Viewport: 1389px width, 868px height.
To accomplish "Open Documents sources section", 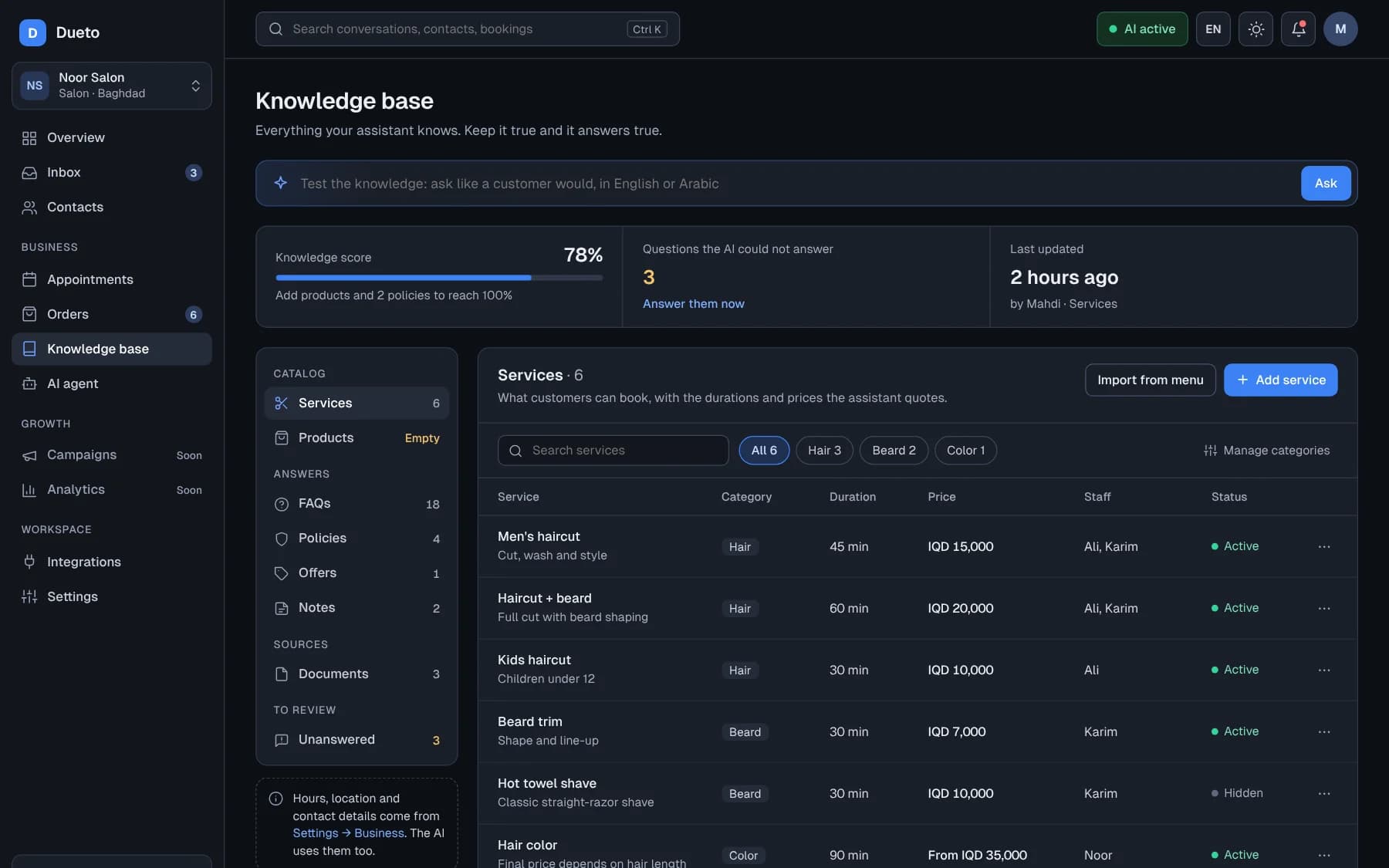I will 357,674.
